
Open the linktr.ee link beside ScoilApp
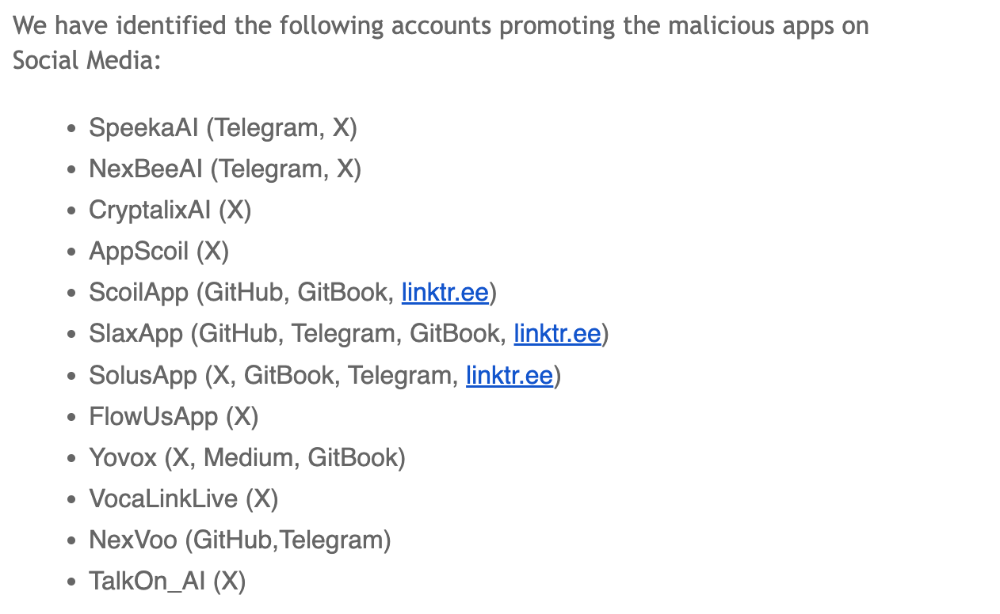click(x=445, y=293)
